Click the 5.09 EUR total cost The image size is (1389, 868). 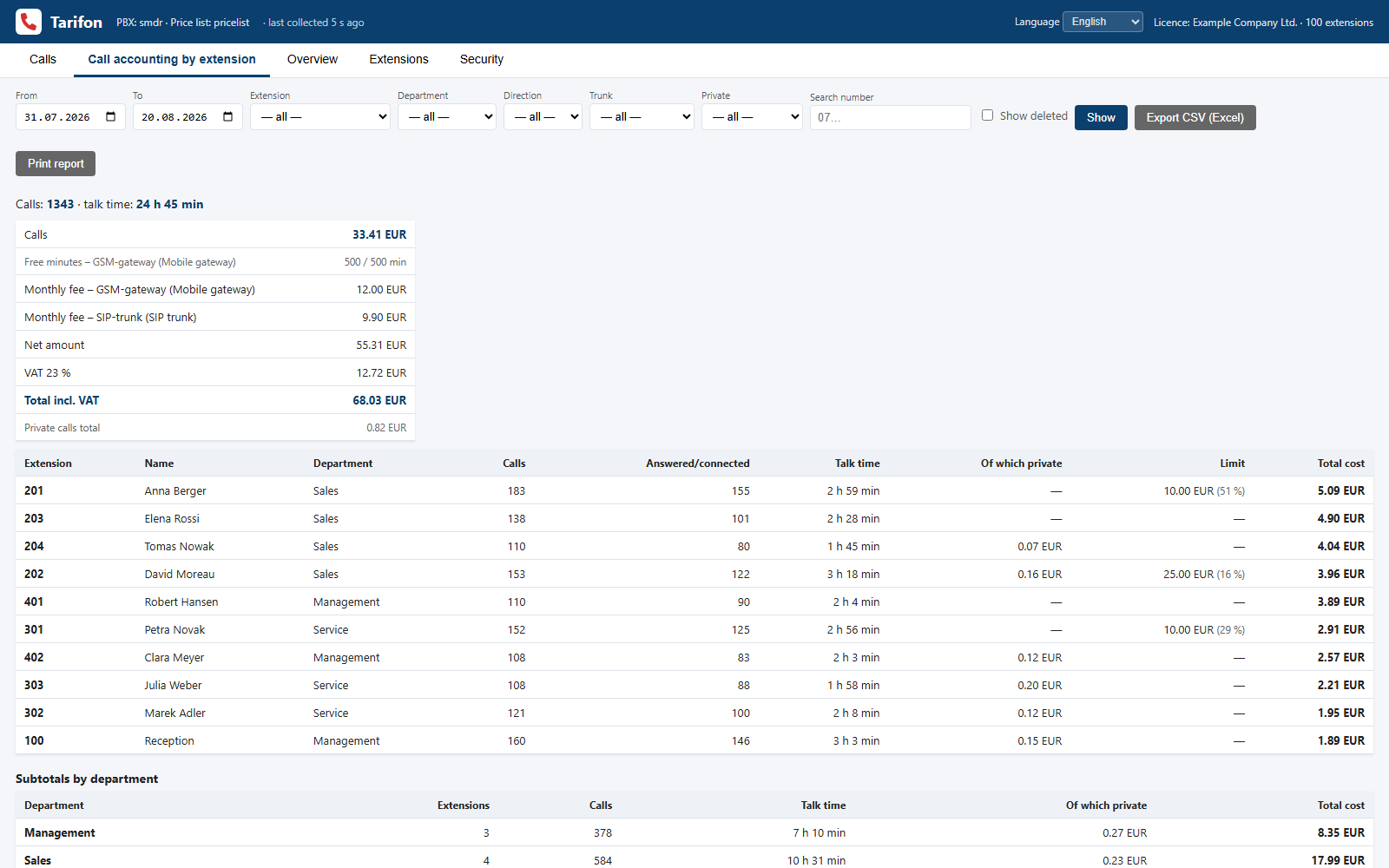click(1340, 490)
